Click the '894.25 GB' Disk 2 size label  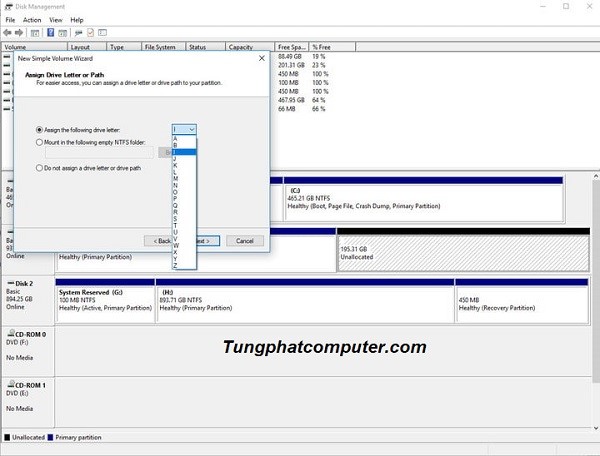19,299
